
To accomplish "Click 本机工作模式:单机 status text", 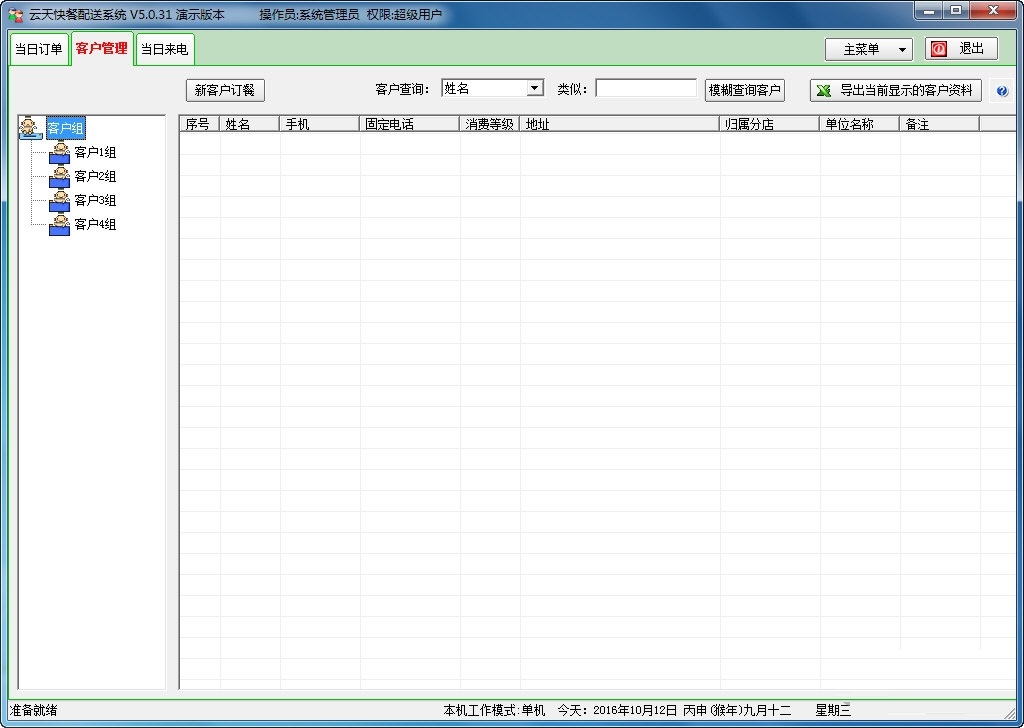I will point(494,710).
